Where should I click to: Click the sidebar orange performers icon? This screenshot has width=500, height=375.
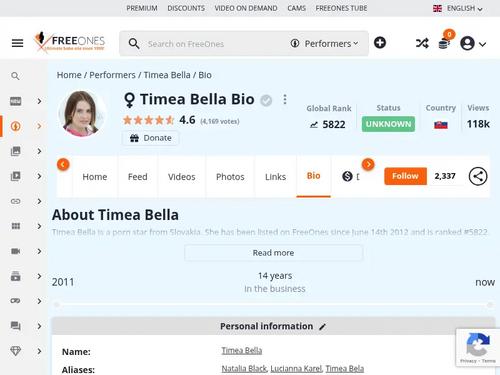point(16,126)
